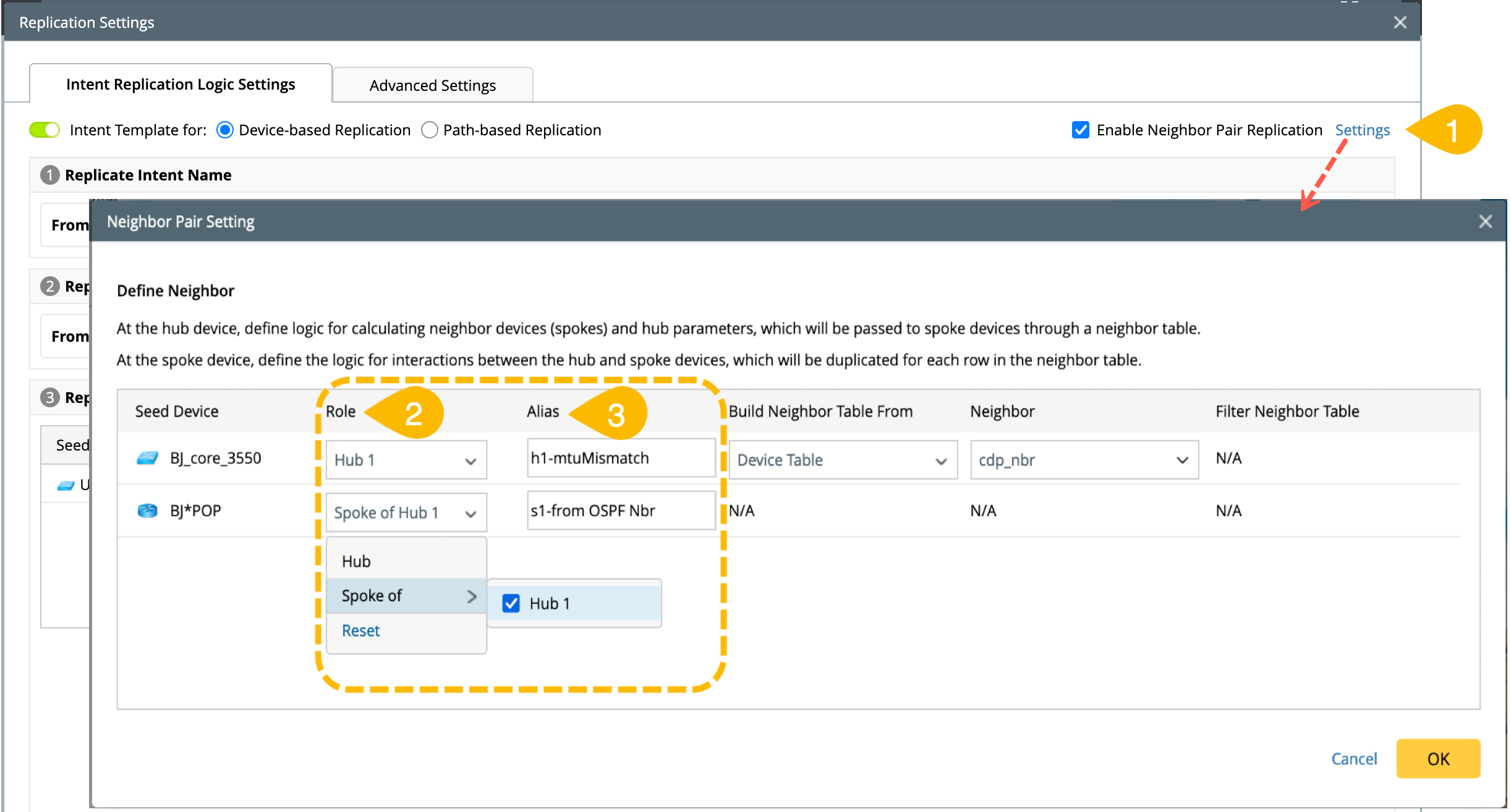Click the h1-mtuMismatch alias field
Screen dimensions: 1511x812
620,459
